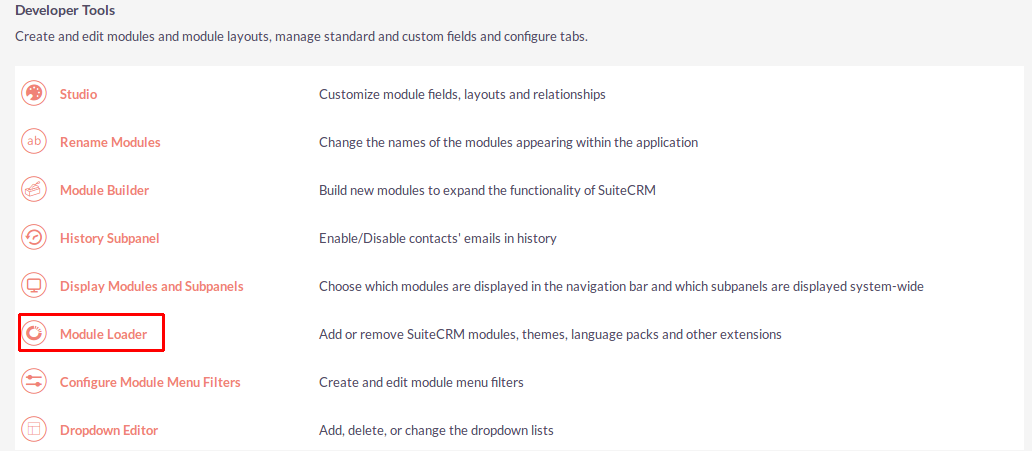Open Display Modules and Subpanels link
This screenshot has height=451, width=1032.
[152, 286]
